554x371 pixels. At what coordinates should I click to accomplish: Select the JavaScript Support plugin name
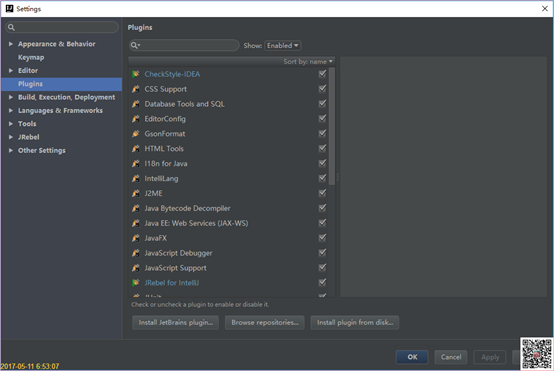pyautogui.click(x=175, y=268)
